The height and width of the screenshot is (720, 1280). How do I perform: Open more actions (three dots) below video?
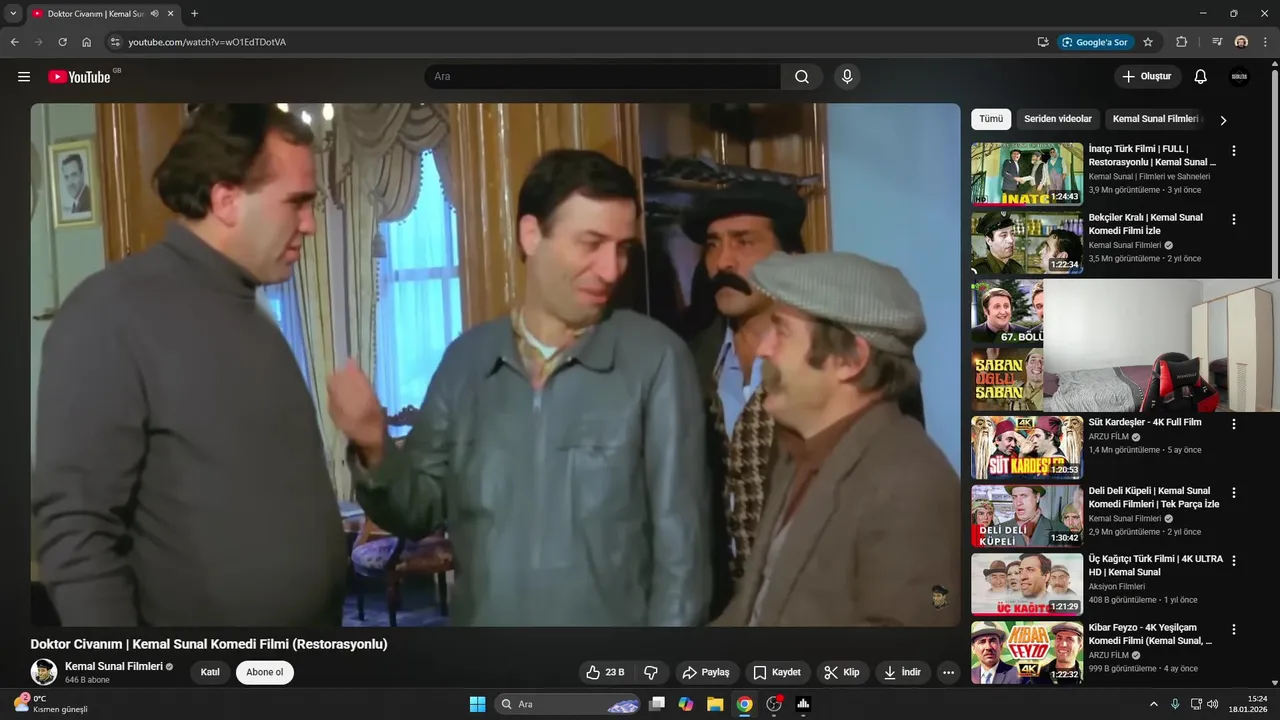coord(949,672)
